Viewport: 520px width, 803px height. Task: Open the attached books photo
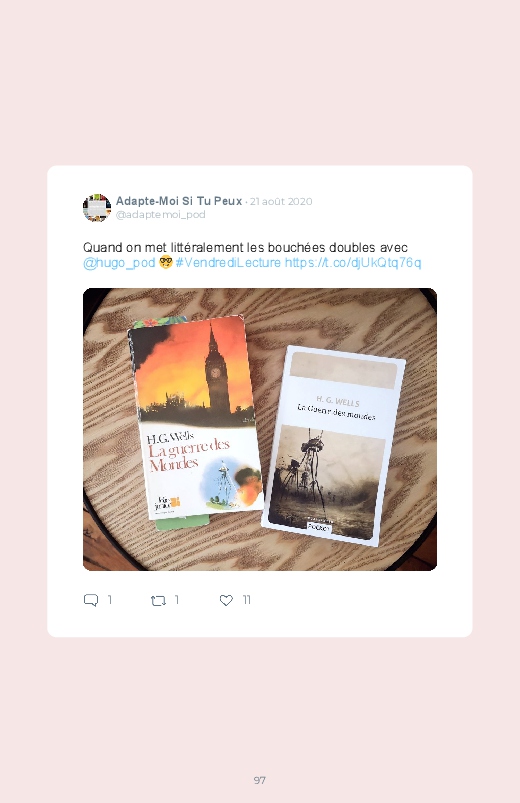(260, 429)
